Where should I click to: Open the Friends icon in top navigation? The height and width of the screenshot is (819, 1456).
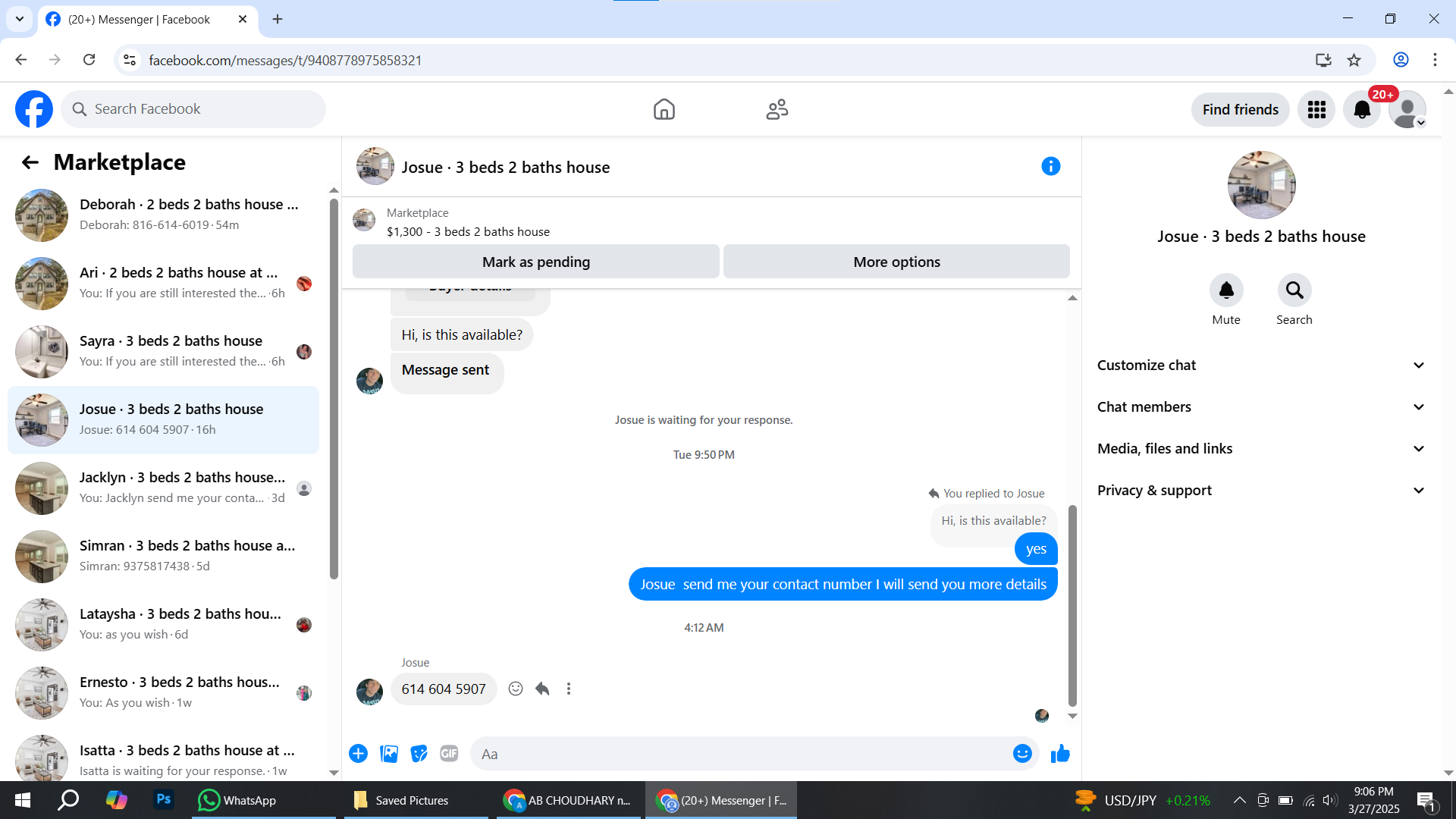tap(777, 109)
